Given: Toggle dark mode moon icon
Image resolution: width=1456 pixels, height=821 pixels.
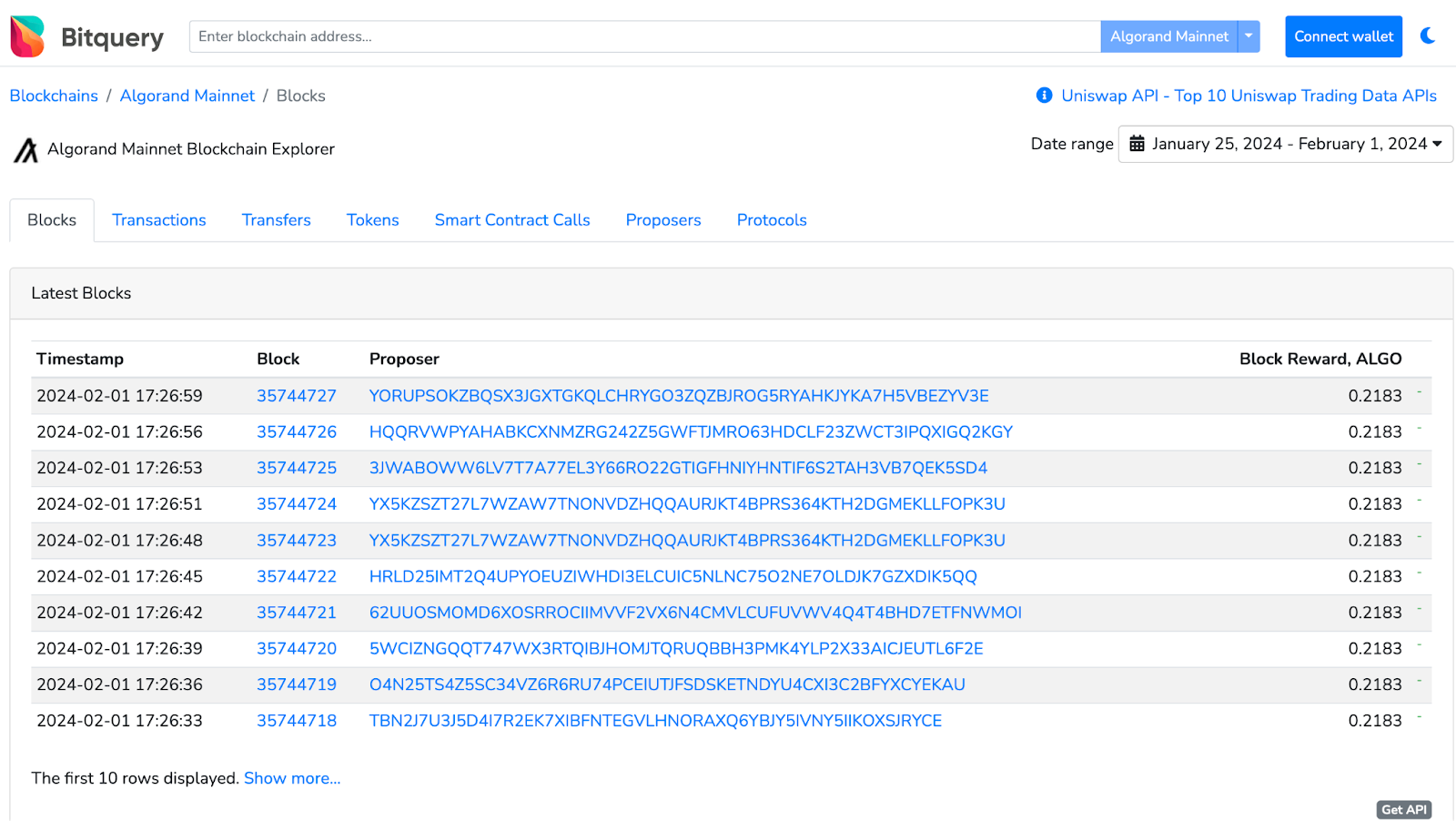Looking at the screenshot, I should (x=1428, y=36).
